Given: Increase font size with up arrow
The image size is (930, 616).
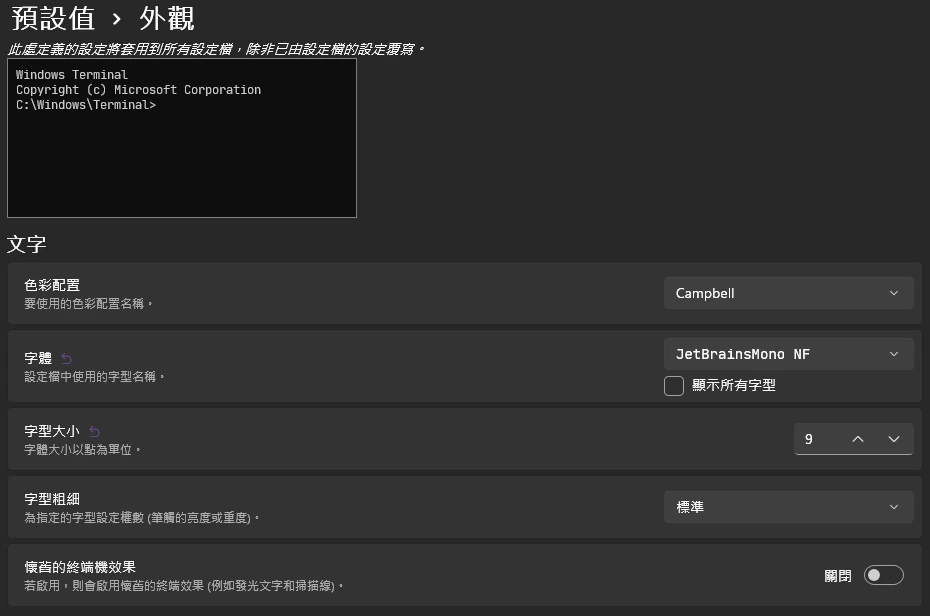Looking at the screenshot, I should pyautogui.click(x=857, y=439).
